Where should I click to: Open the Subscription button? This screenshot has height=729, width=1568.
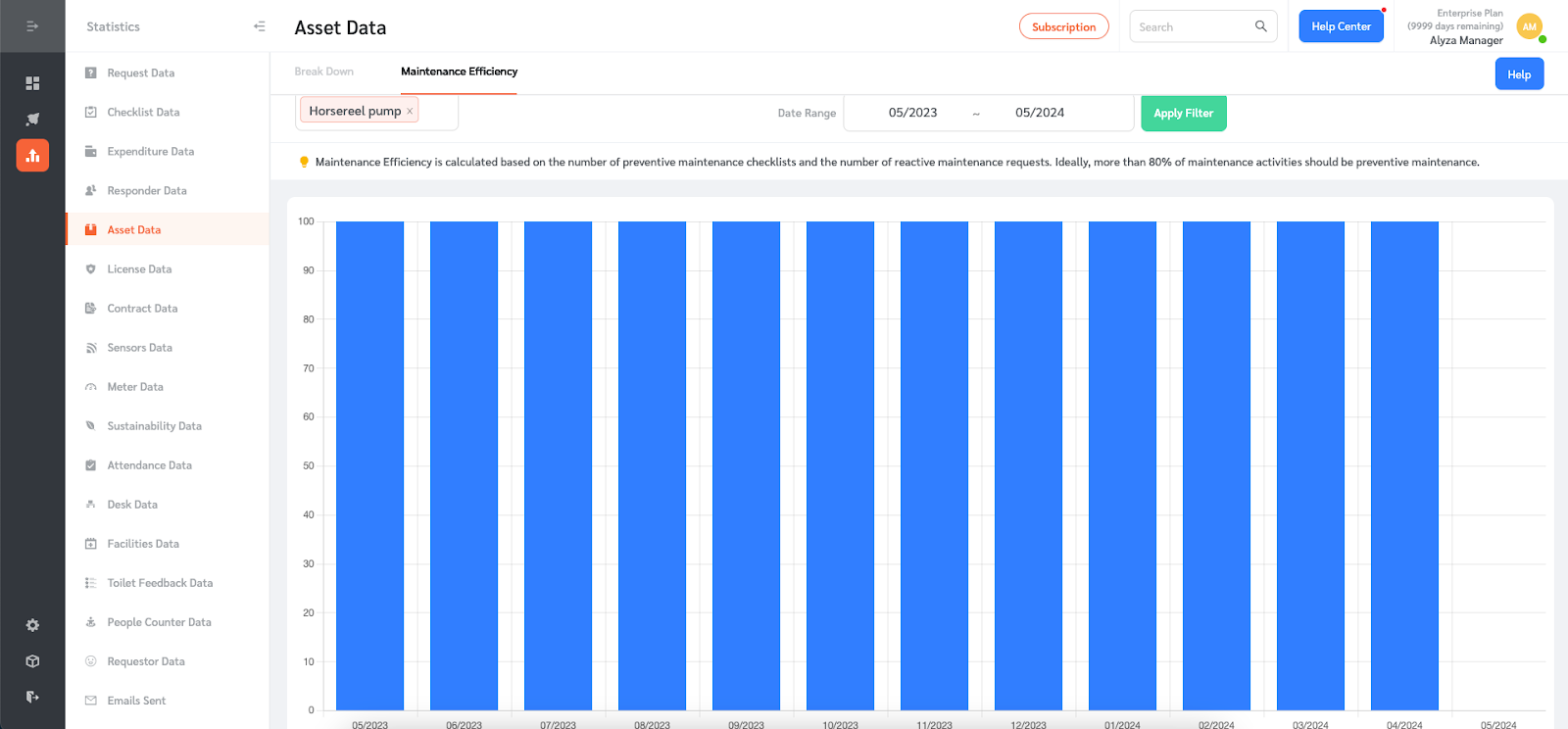[x=1063, y=26]
